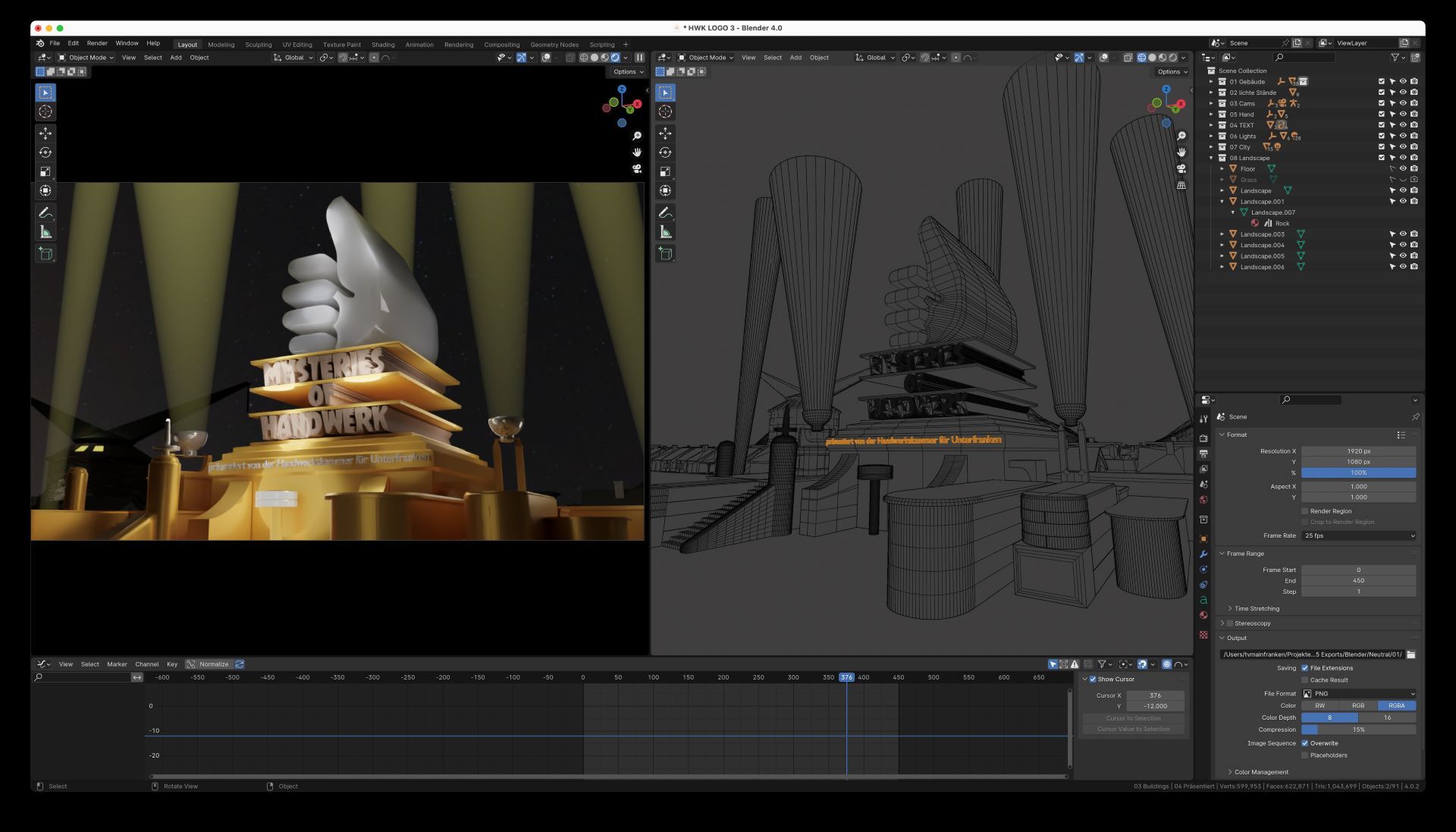This screenshot has width=1456, height=832.
Task: Switch to the Geometry Nodes workspace tab
Action: (554, 45)
